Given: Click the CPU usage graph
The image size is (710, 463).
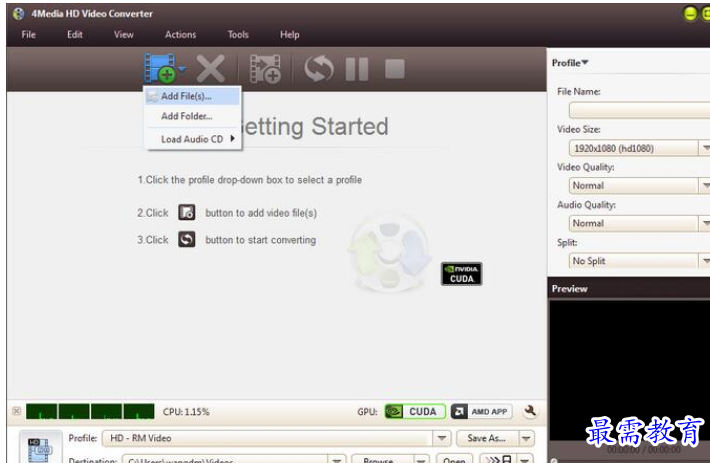Looking at the screenshot, I should (90, 411).
